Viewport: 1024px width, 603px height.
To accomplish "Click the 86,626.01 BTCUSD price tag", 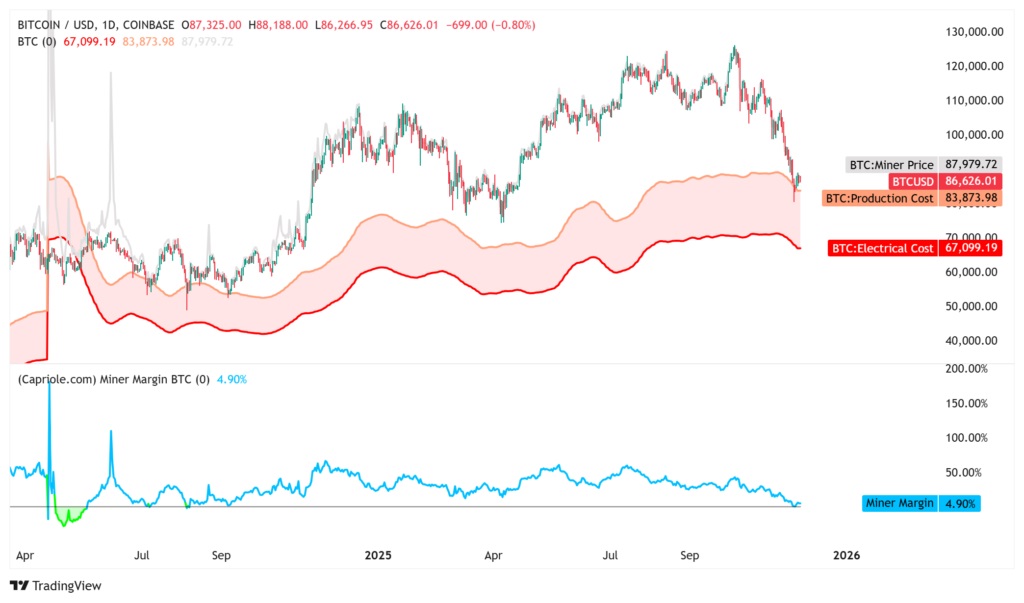I will (971, 182).
